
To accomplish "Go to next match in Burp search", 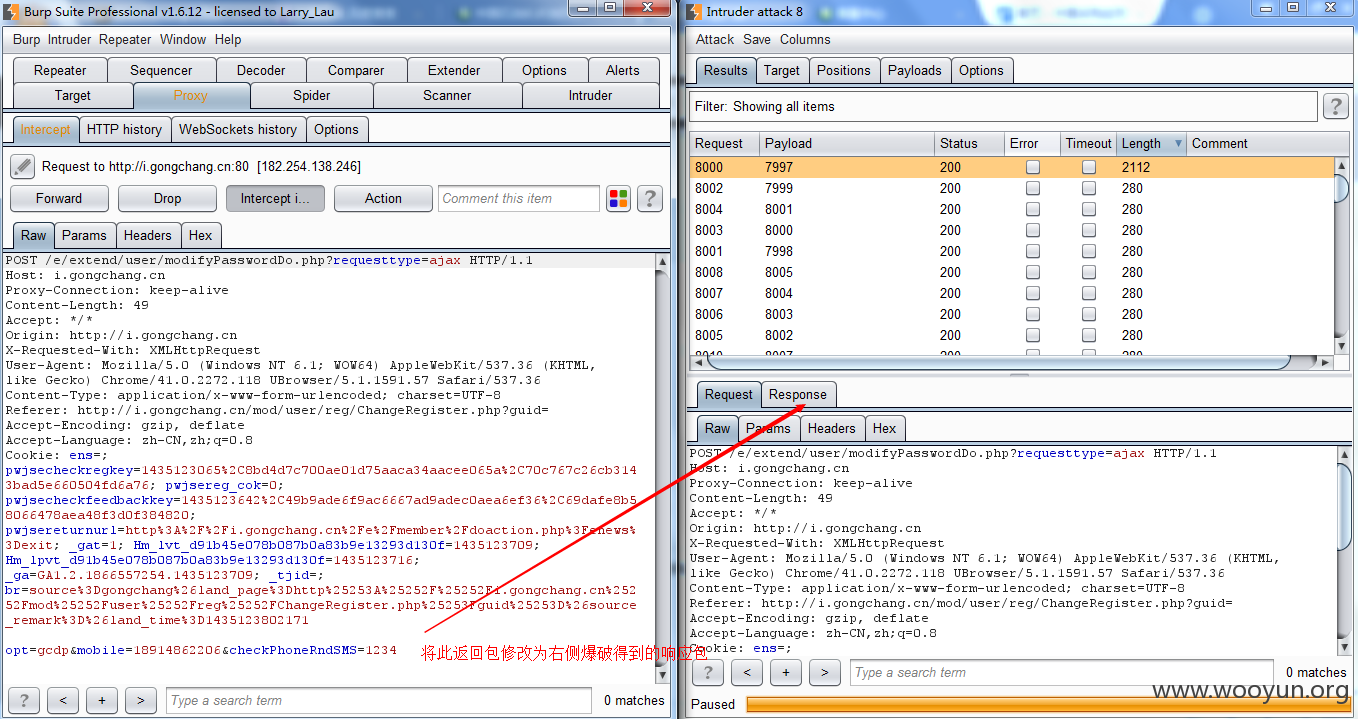I will pyautogui.click(x=140, y=700).
